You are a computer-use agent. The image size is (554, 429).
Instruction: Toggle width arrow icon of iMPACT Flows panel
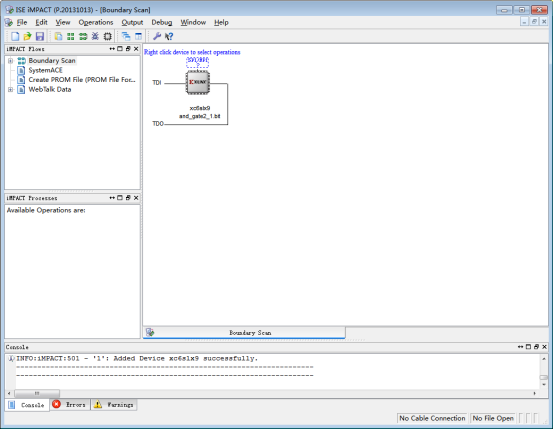(x=112, y=49)
